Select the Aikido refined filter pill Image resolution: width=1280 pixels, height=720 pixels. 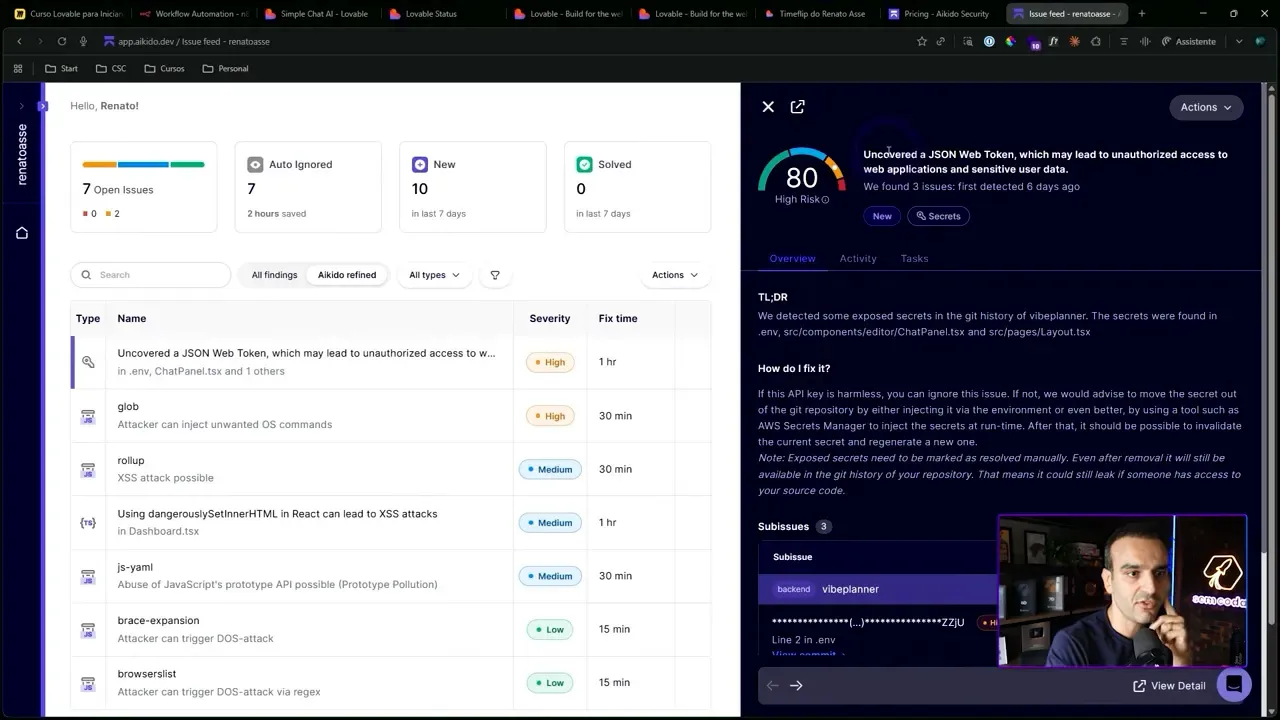pyautogui.click(x=347, y=274)
